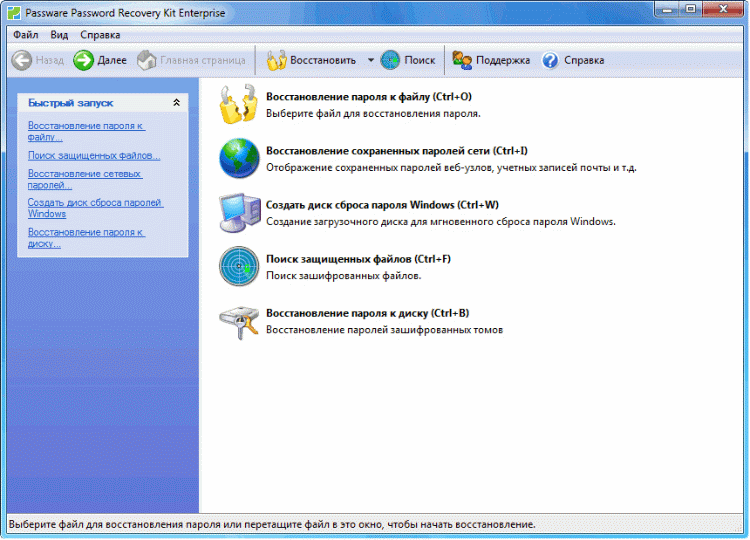Click the broken padlocks file recovery icon
Screen dimensions: 750x540
point(239,104)
